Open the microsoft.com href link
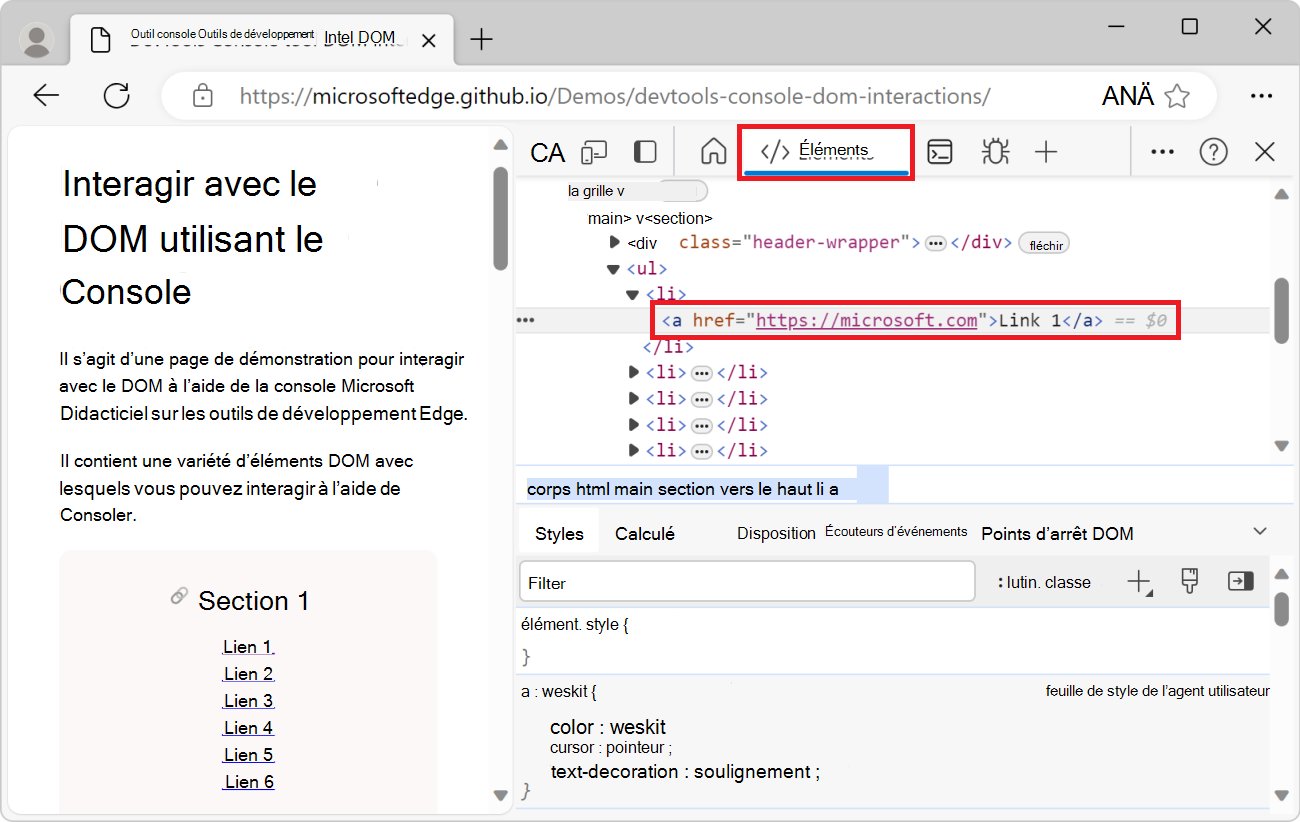The height and width of the screenshot is (822, 1300). (866, 320)
